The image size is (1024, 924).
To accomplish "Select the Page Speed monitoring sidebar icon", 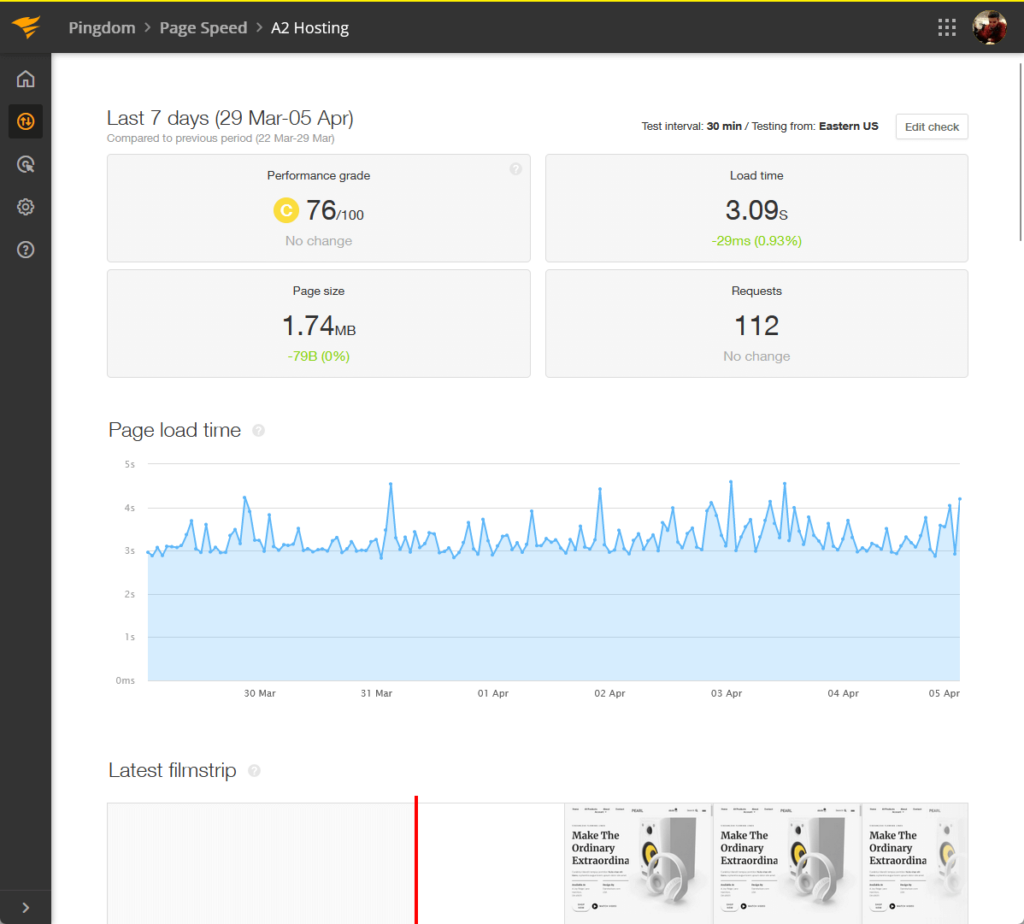I will tap(25, 121).
